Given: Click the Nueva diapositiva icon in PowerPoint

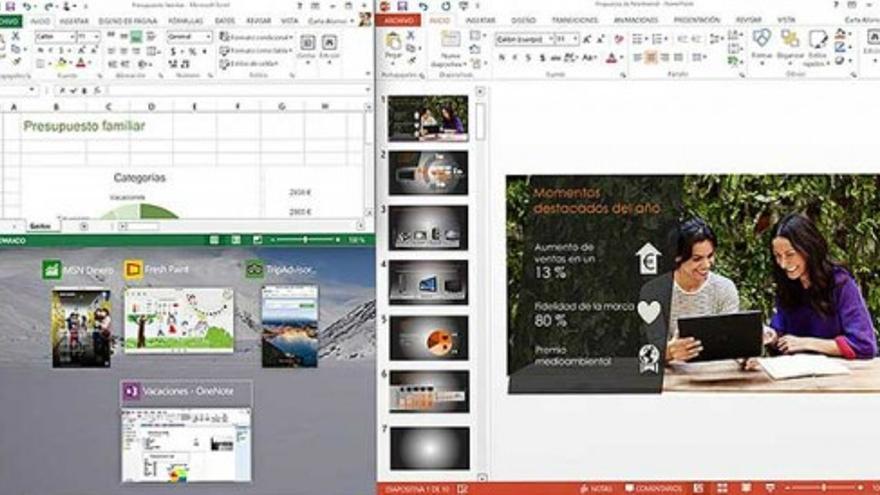Looking at the screenshot, I should (x=450, y=40).
